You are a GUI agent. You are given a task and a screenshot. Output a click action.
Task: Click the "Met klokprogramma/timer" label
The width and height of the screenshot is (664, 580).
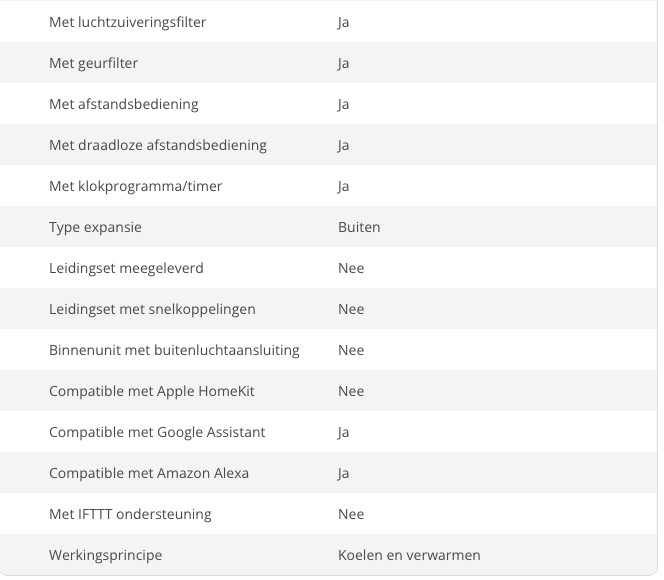pyautogui.click(x=136, y=186)
